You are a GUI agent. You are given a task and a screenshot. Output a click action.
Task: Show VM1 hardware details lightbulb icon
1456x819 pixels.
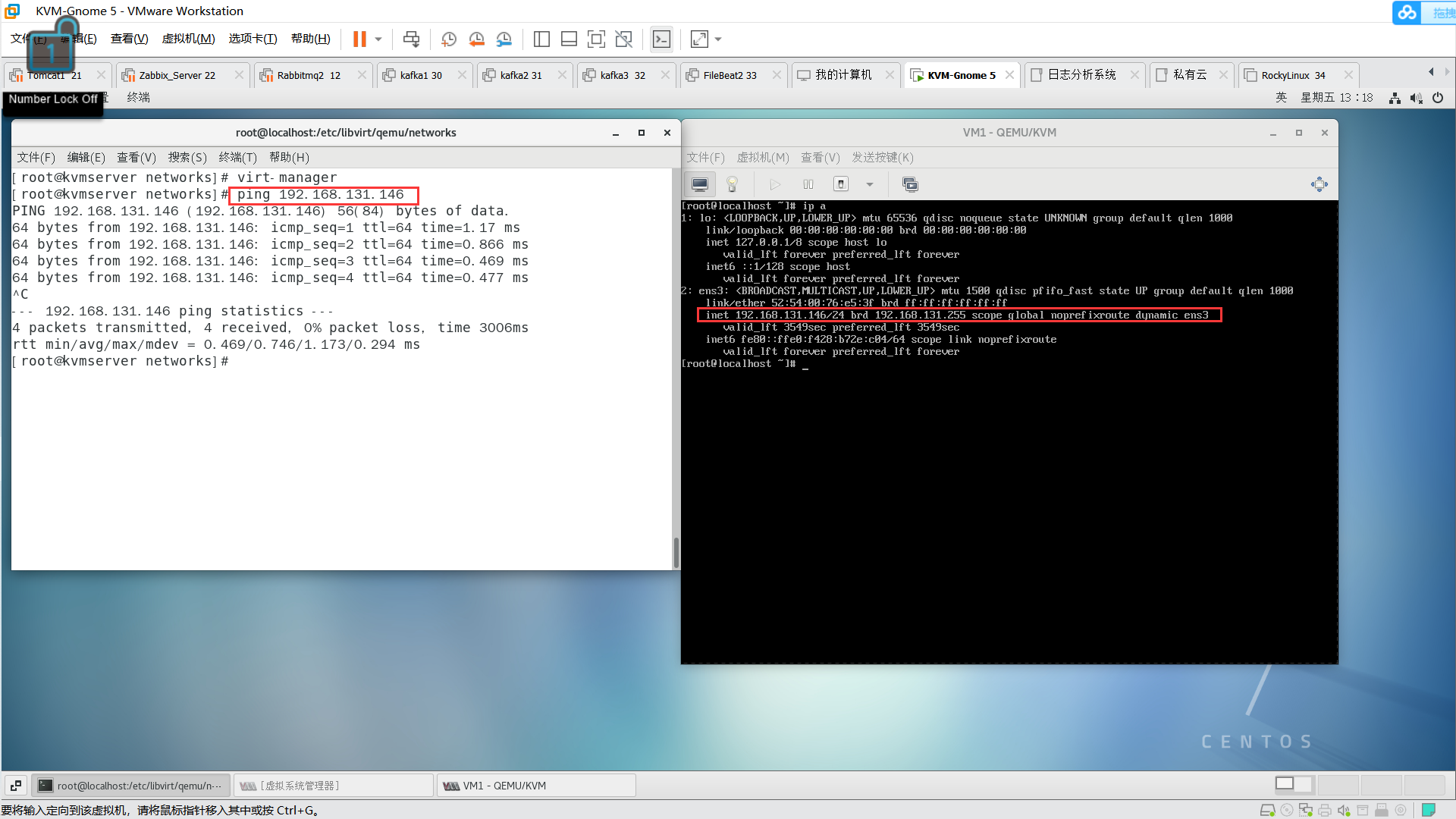(x=732, y=184)
